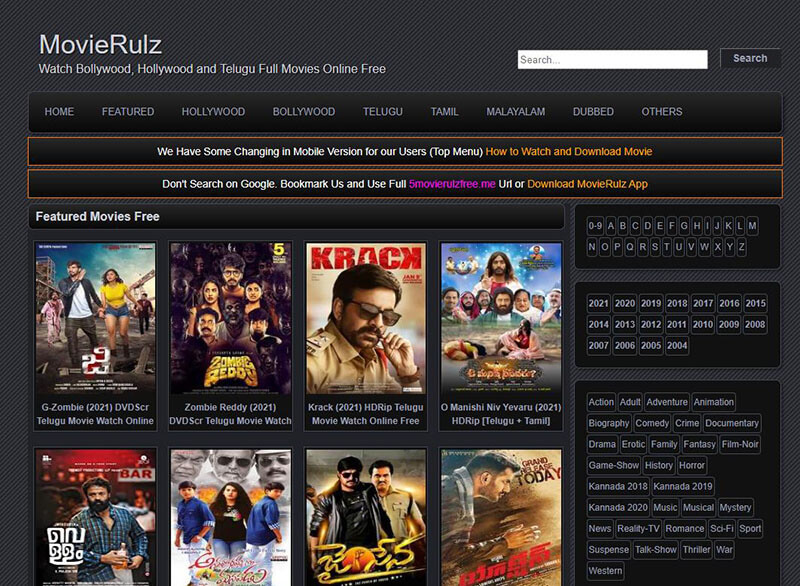Go to the HOLLYWOOD section
The width and height of the screenshot is (800, 586).
tap(213, 112)
